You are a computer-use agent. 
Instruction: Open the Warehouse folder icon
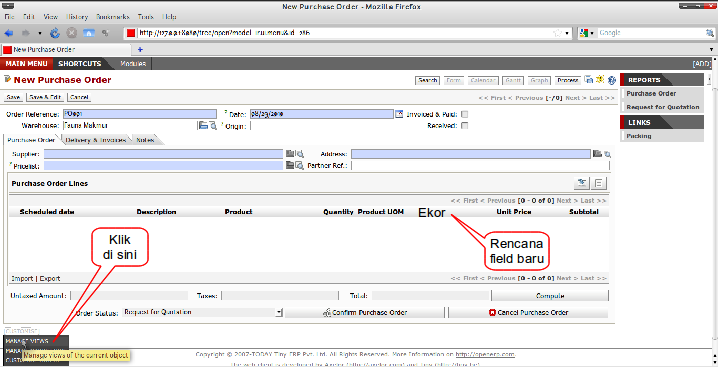203,126
